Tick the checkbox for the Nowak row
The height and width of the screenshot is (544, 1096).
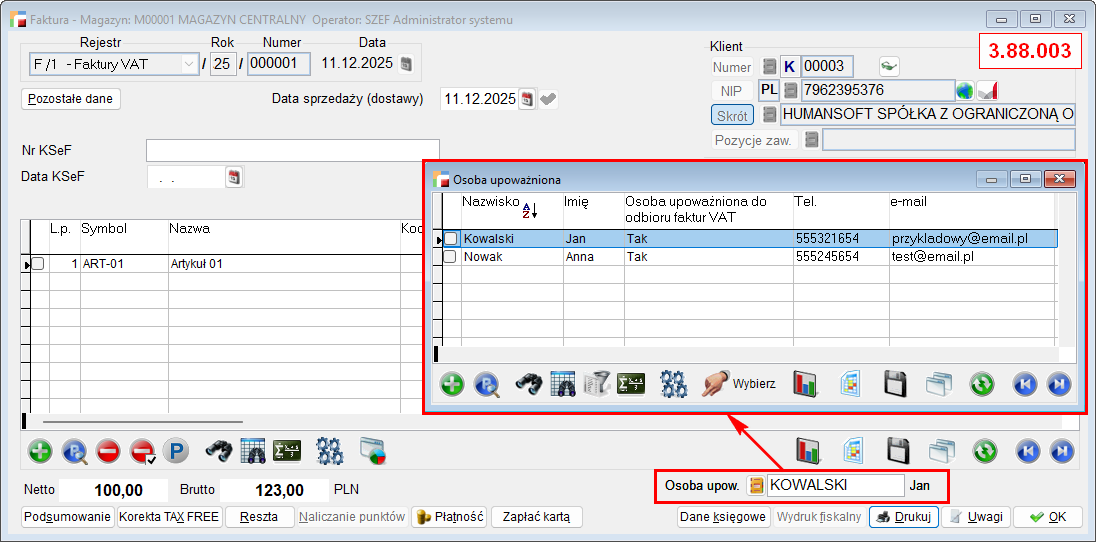click(451, 257)
